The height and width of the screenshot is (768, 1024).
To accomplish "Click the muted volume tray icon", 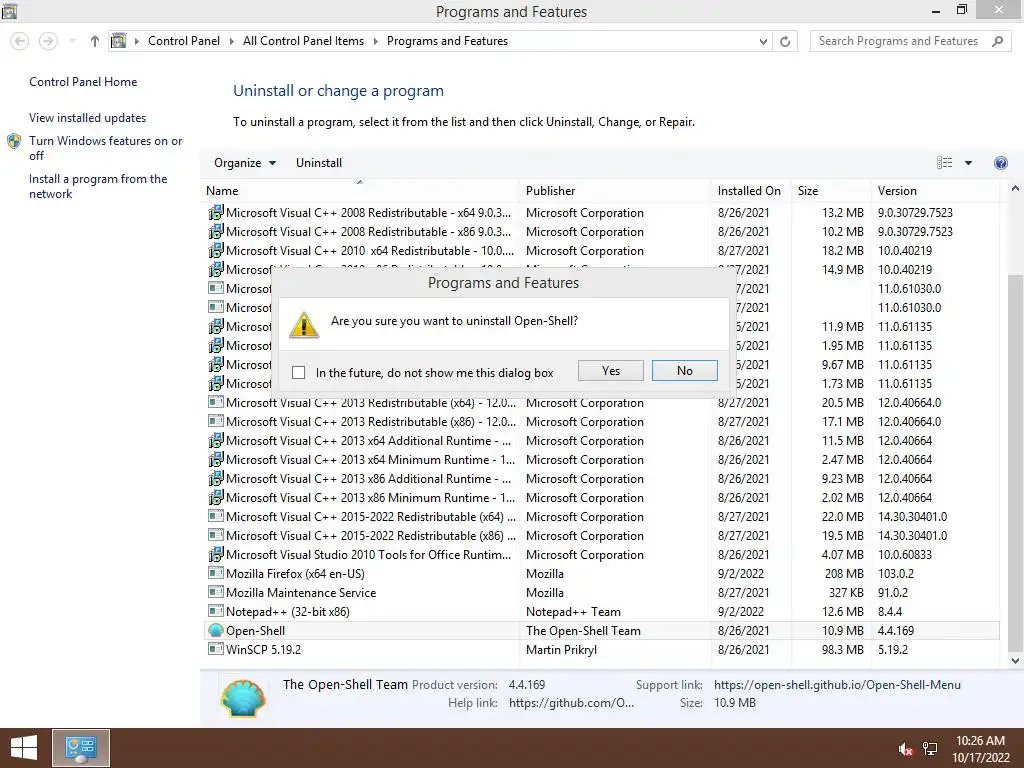I will (905, 749).
